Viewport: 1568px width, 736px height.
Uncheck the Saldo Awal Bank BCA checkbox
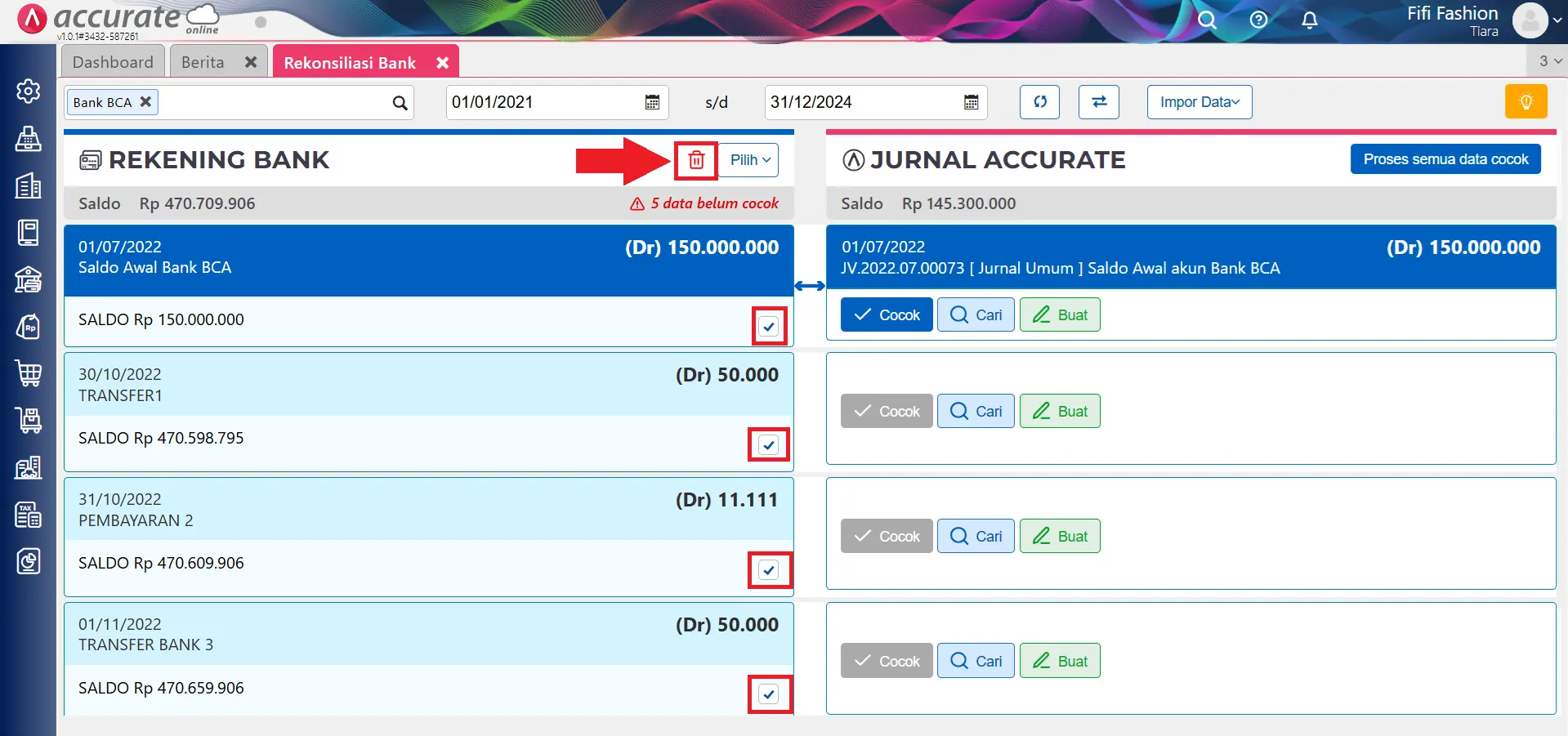point(768,327)
